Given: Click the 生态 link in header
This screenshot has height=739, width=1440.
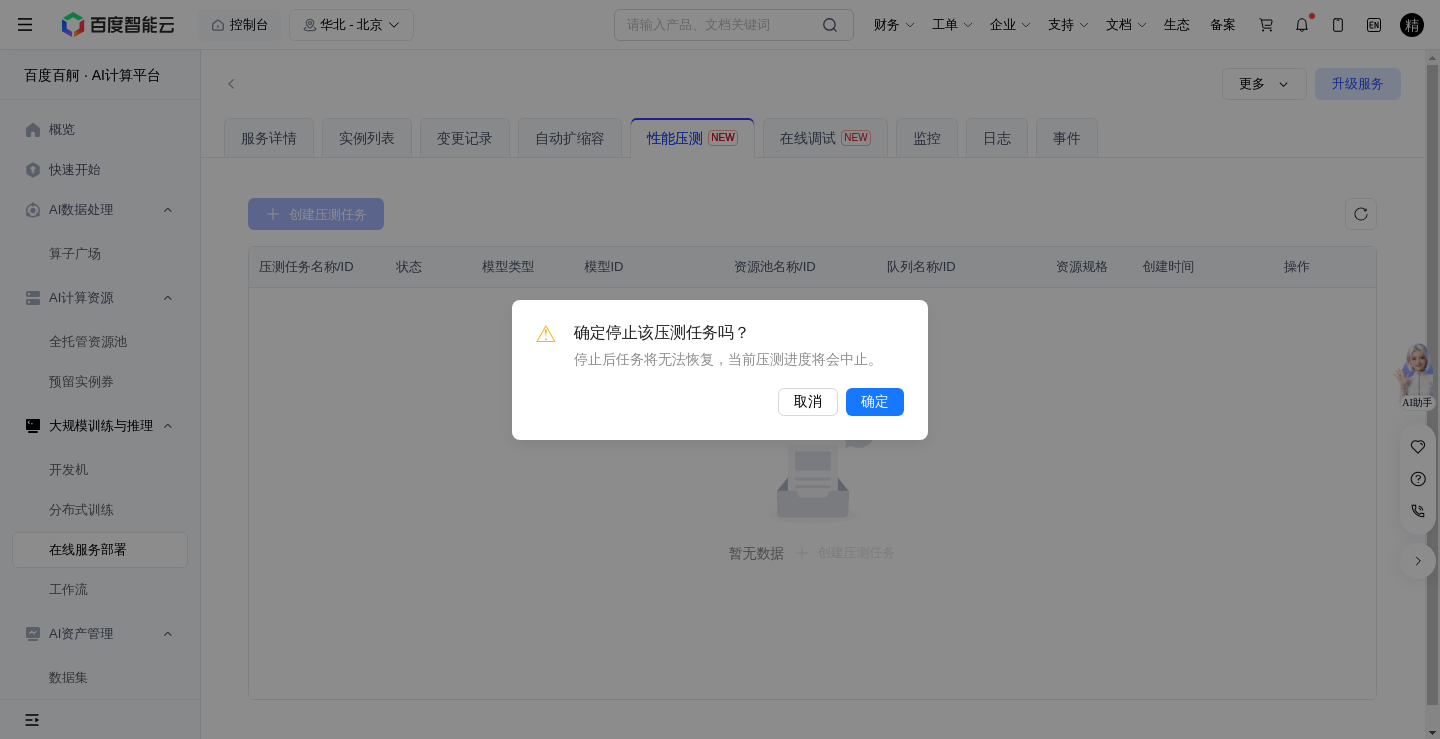Looking at the screenshot, I should pyautogui.click(x=1177, y=25).
